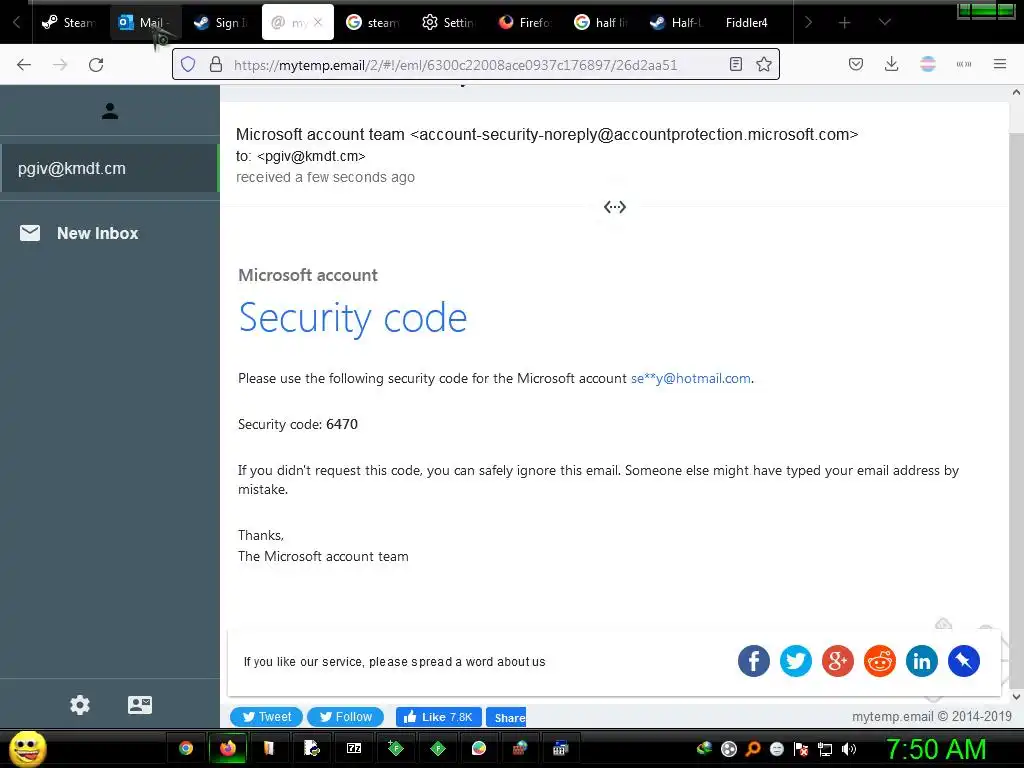
Task: Click the scrollbar down arrow
Action: (x=1016, y=697)
